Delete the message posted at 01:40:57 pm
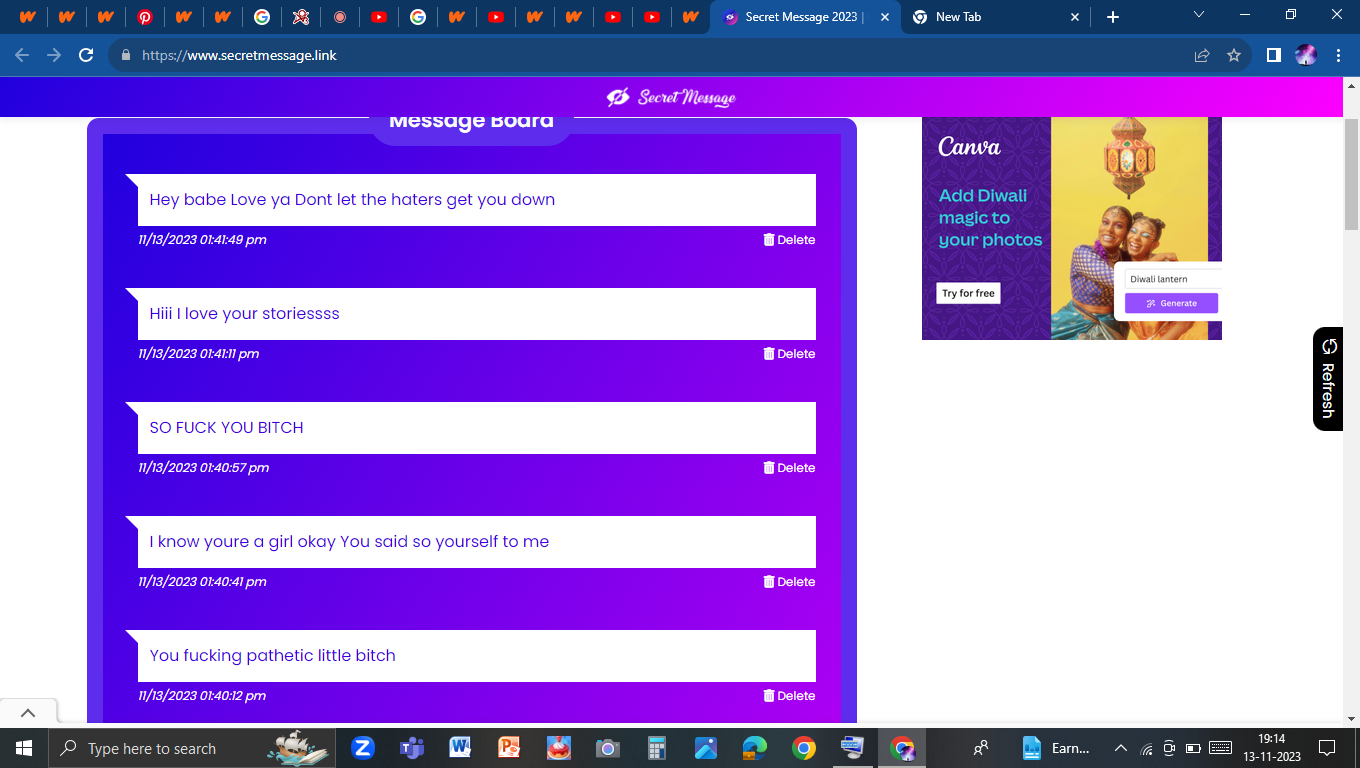1360x768 pixels. tap(789, 468)
